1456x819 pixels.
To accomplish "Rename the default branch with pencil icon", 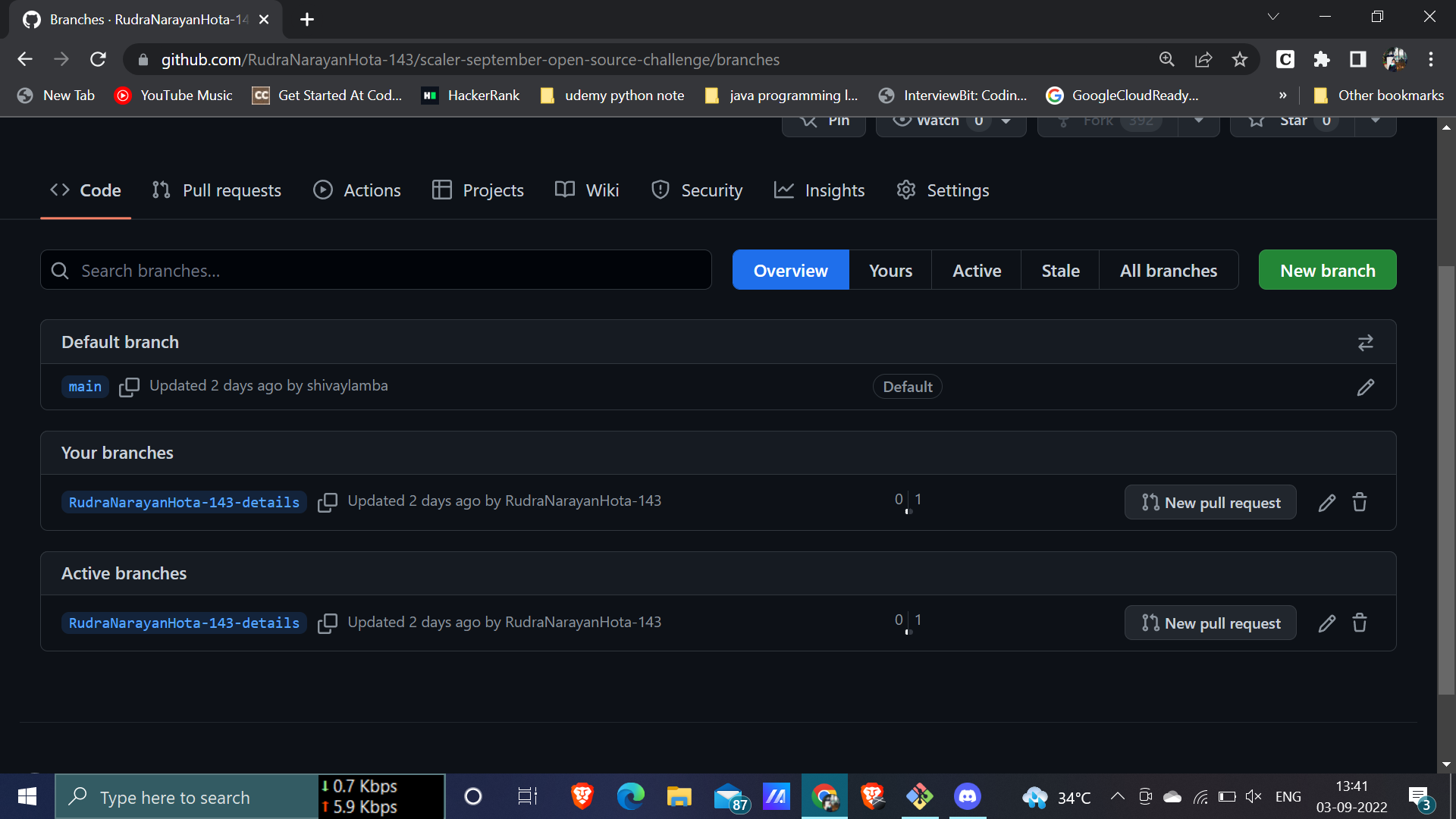I will point(1365,387).
